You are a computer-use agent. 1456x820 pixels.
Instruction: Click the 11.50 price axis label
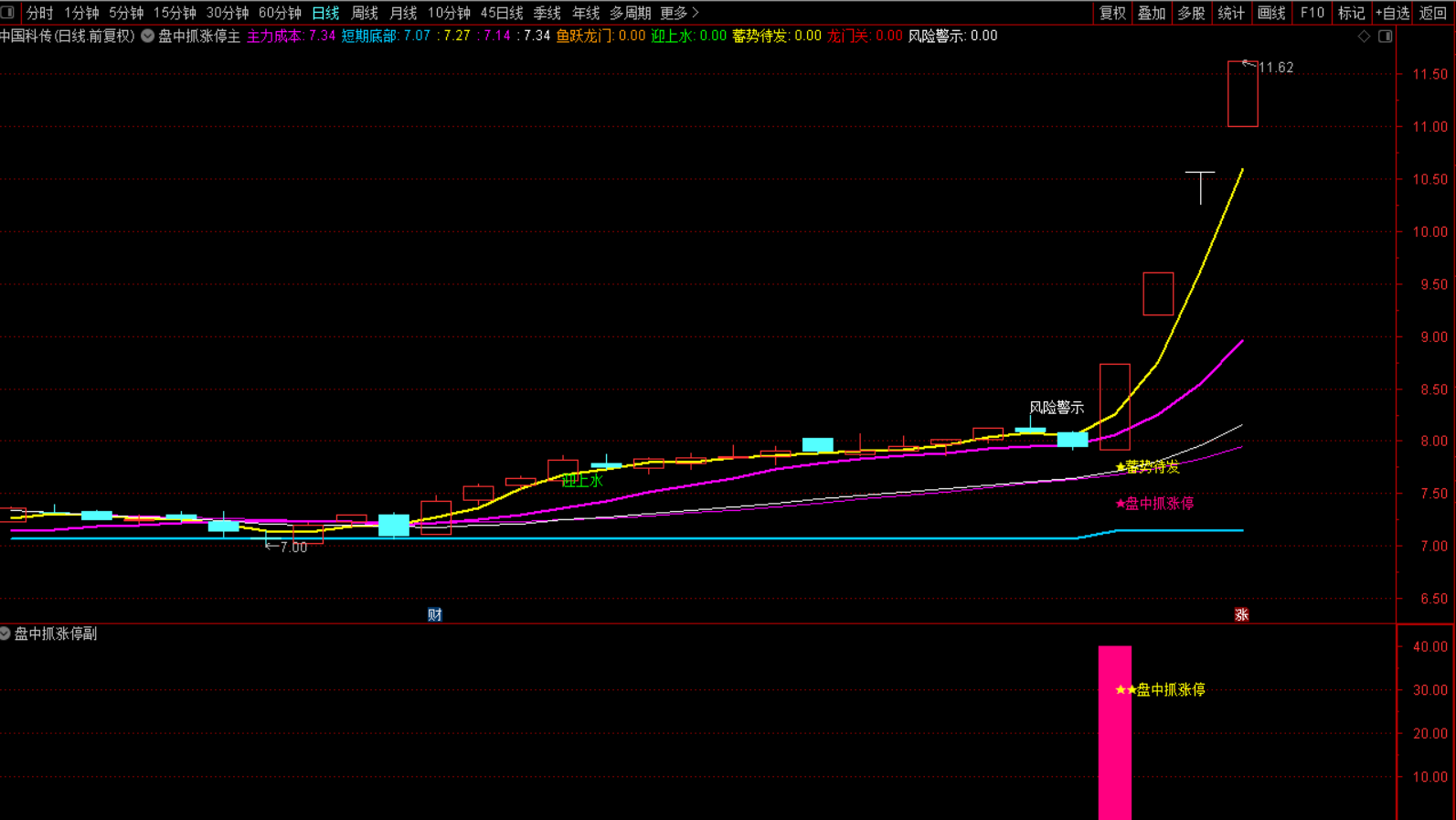pyautogui.click(x=1430, y=74)
